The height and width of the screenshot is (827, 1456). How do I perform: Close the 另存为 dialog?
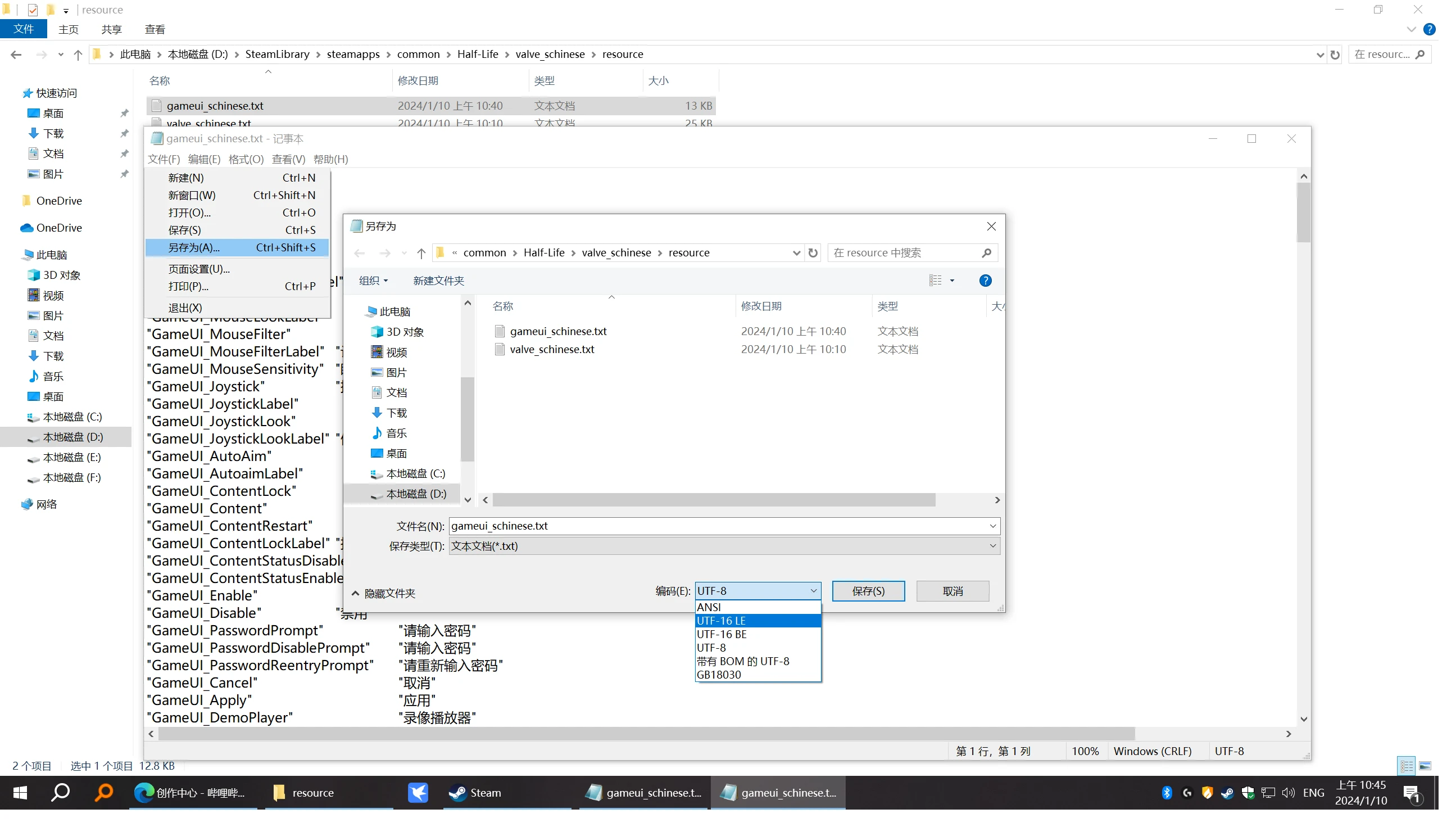[991, 227]
